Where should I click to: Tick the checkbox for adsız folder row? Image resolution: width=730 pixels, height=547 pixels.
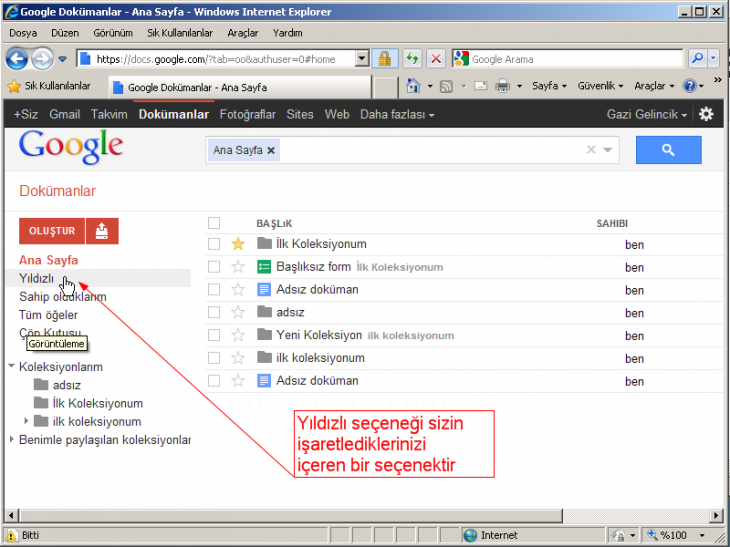pos(213,312)
